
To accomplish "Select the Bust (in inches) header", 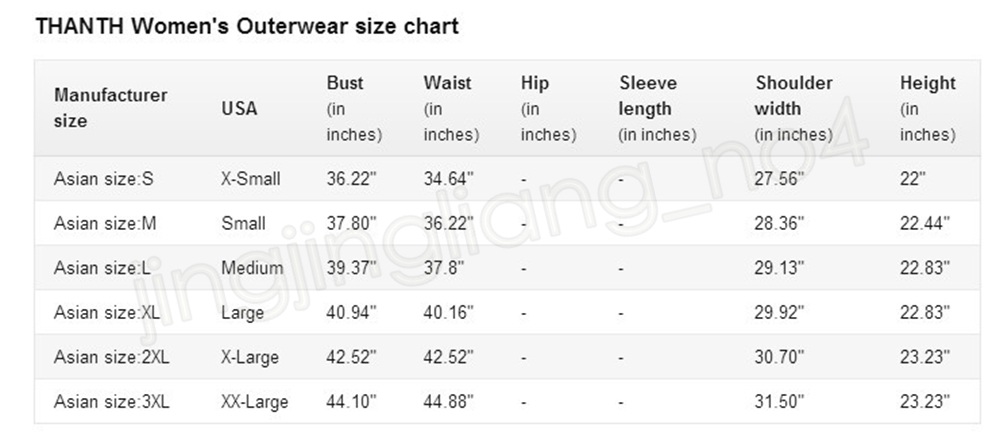I will [x=354, y=108].
